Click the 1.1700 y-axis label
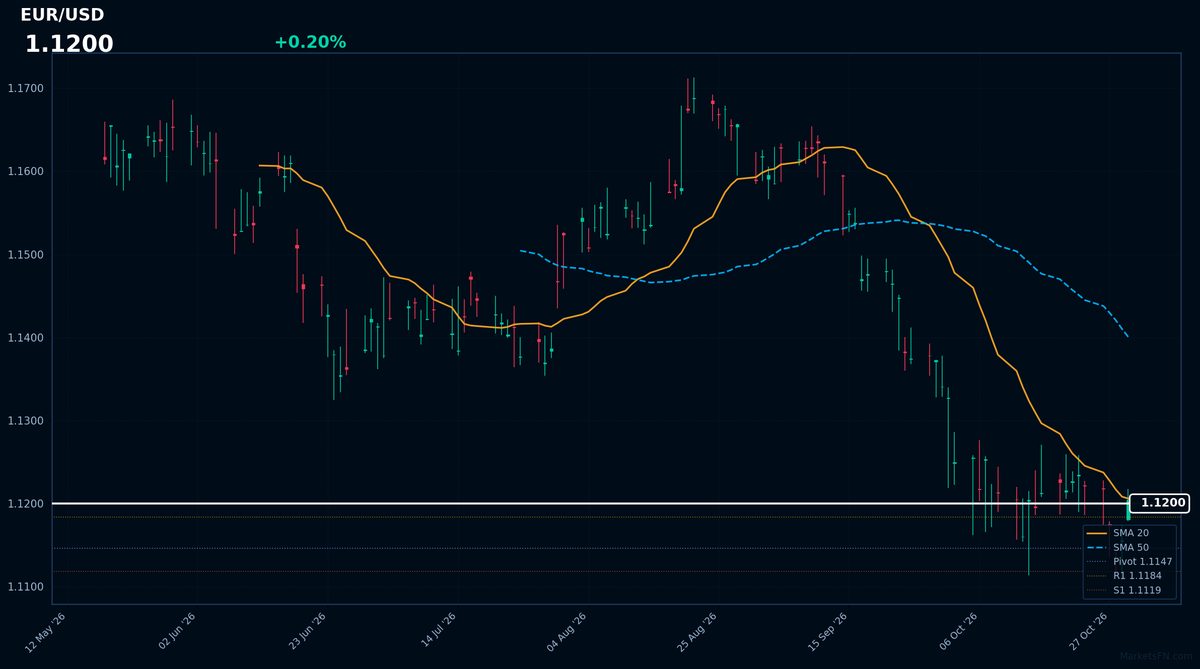The width and height of the screenshot is (1200, 669). coord(24,89)
